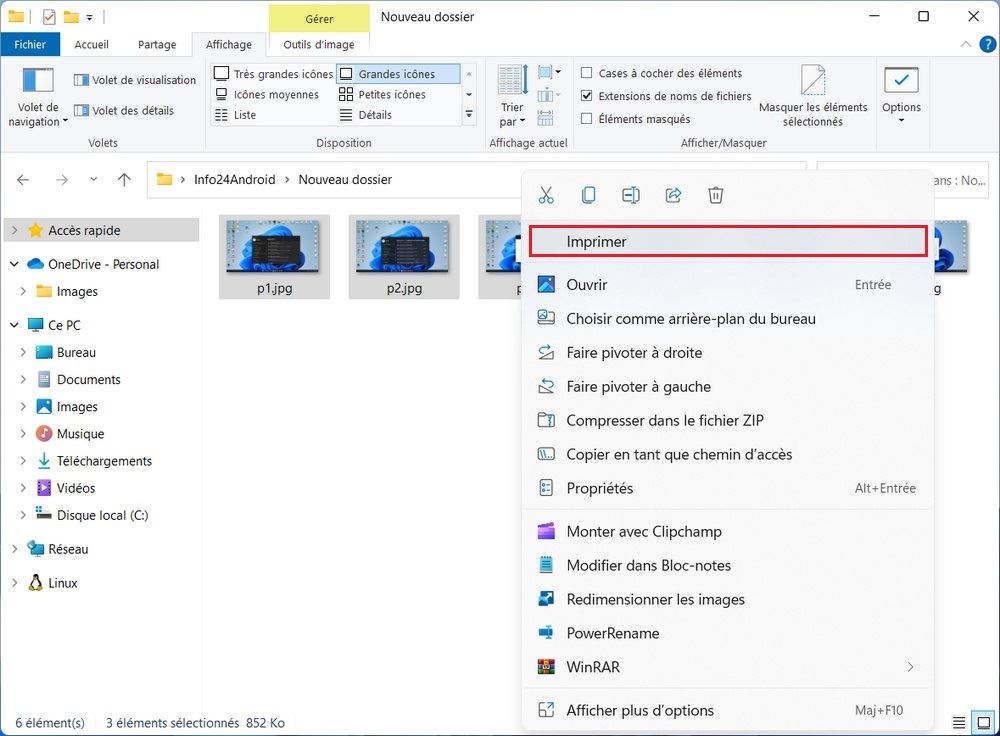Click the Up arrow navigation icon

click(124, 180)
